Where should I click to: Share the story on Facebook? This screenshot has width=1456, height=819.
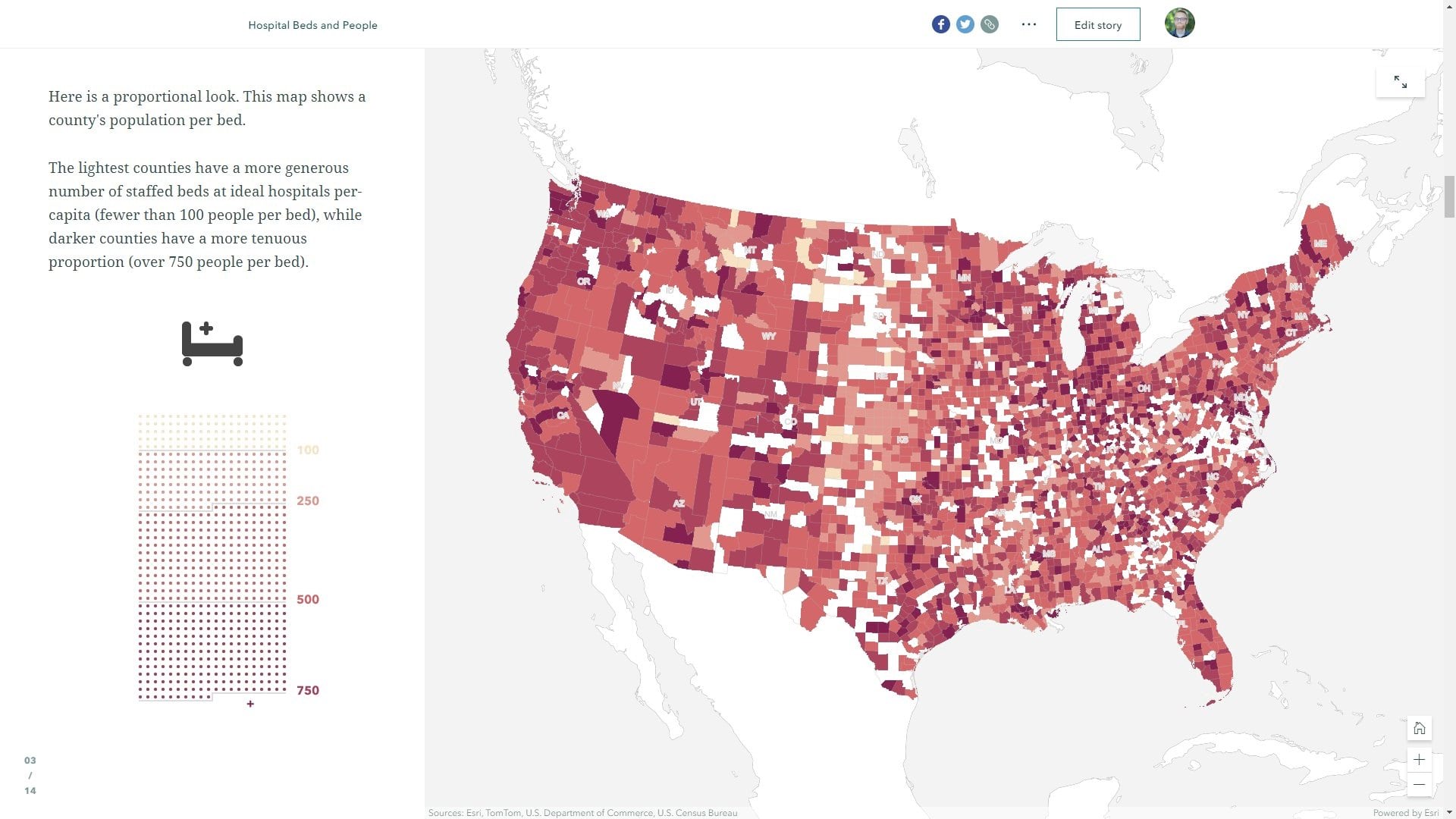pyautogui.click(x=940, y=24)
